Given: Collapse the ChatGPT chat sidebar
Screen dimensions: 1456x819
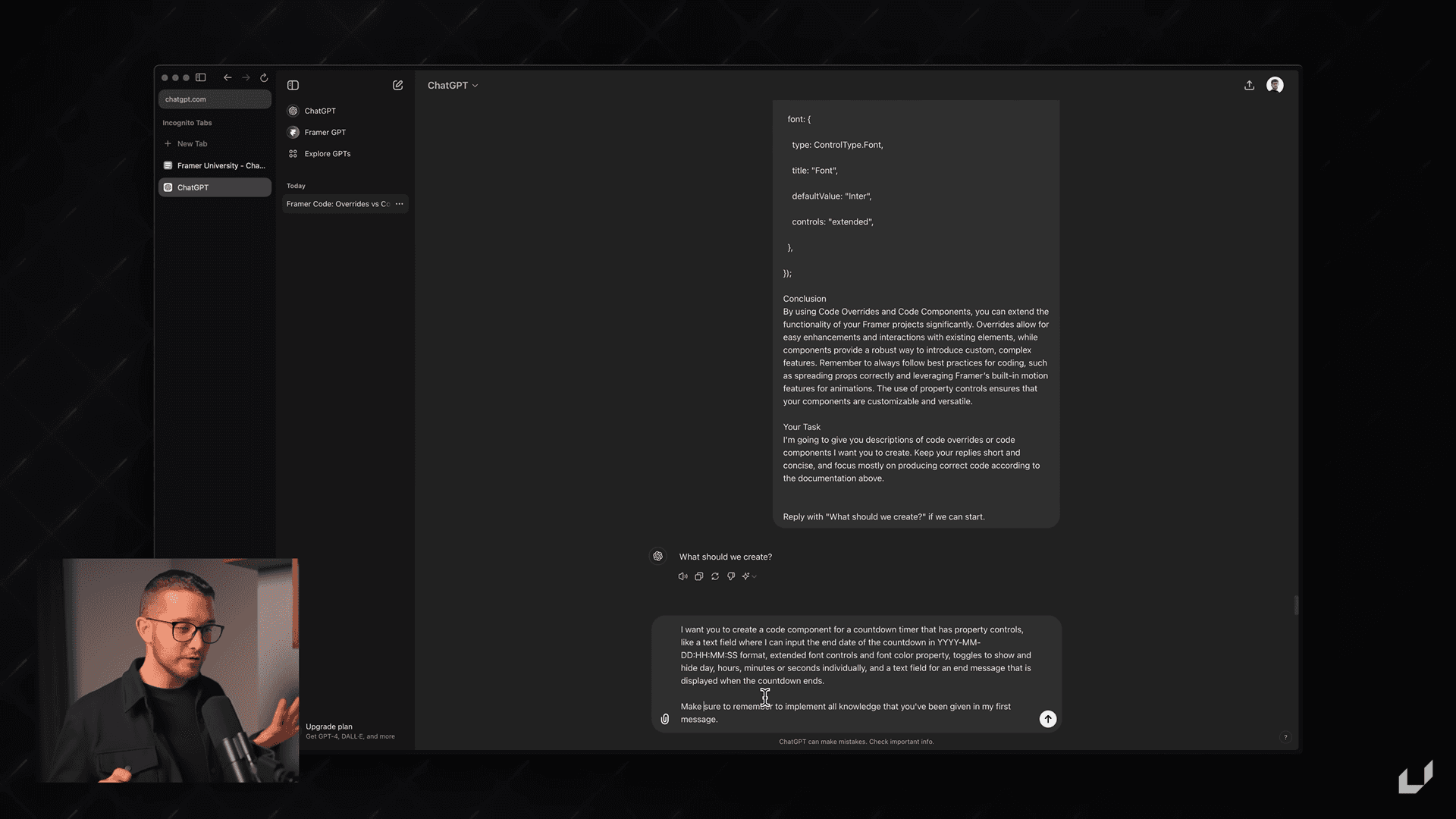Looking at the screenshot, I should click(293, 85).
